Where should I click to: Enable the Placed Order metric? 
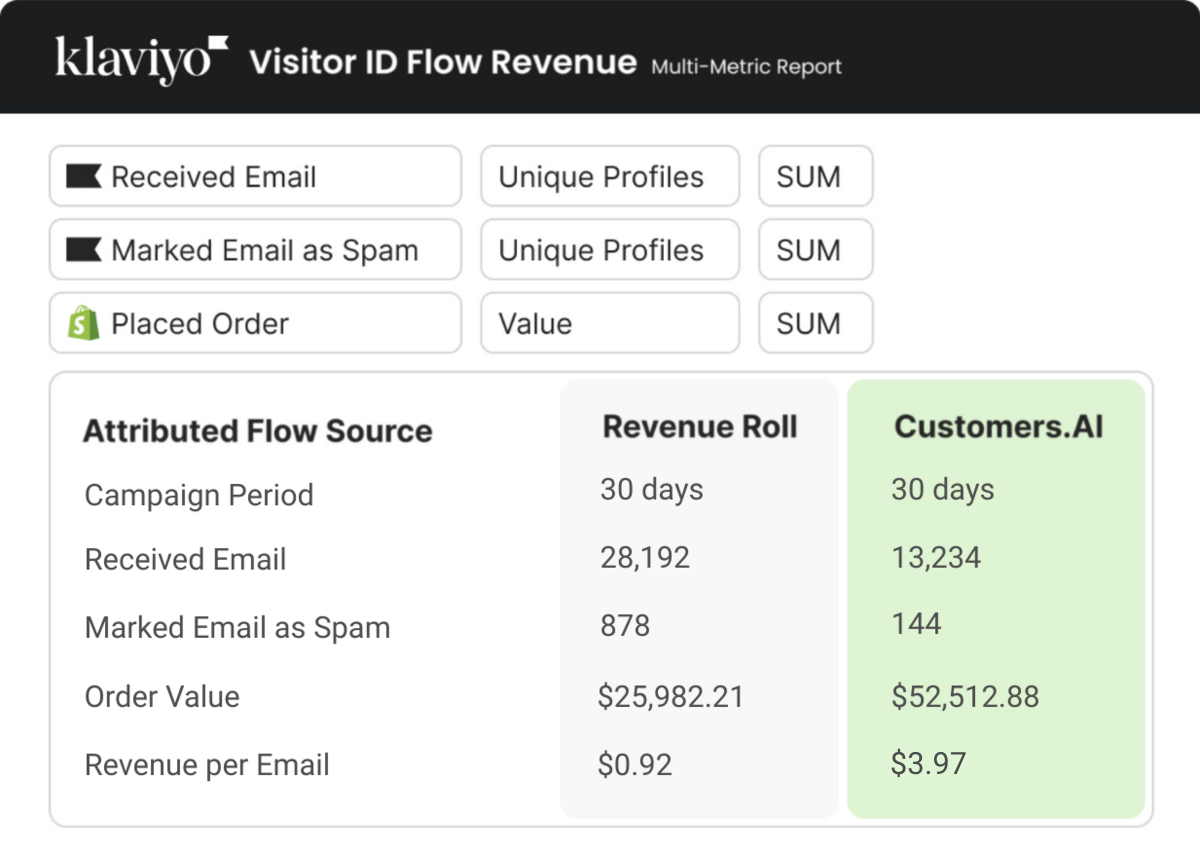pos(255,323)
